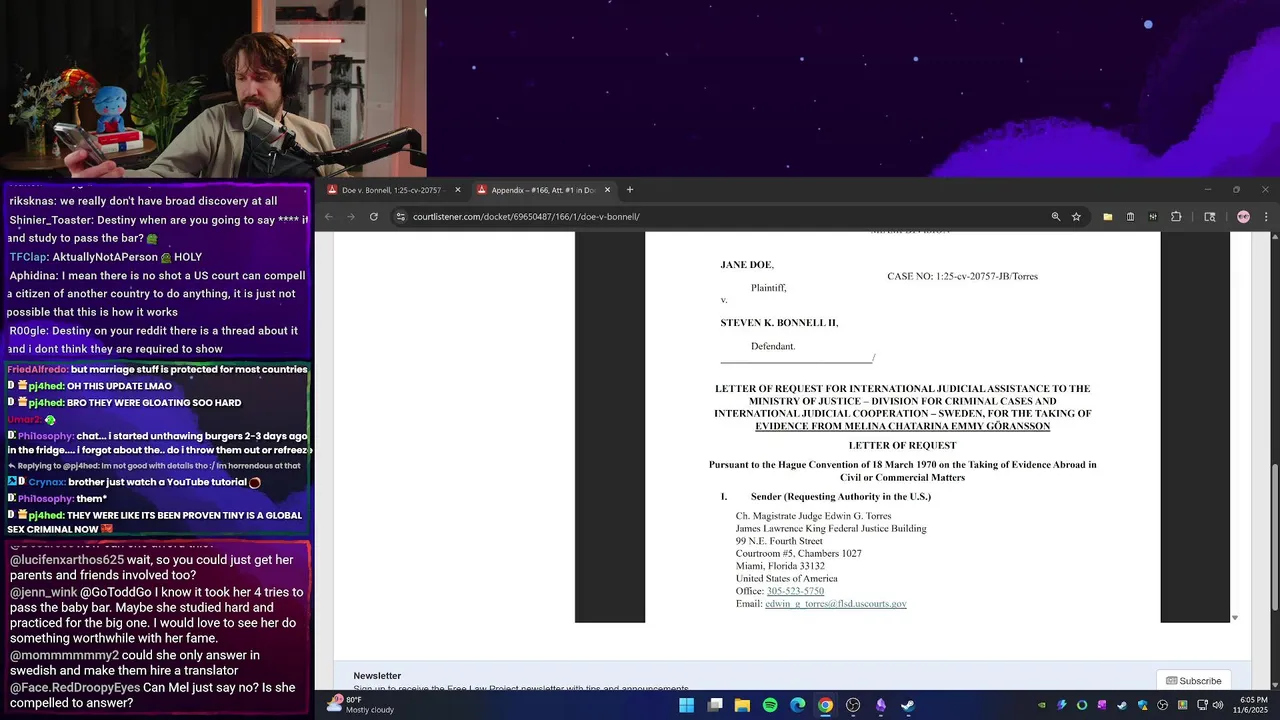Viewport: 1280px width, 720px height.
Task: Open Task View on the taskbar
Action: (714, 705)
